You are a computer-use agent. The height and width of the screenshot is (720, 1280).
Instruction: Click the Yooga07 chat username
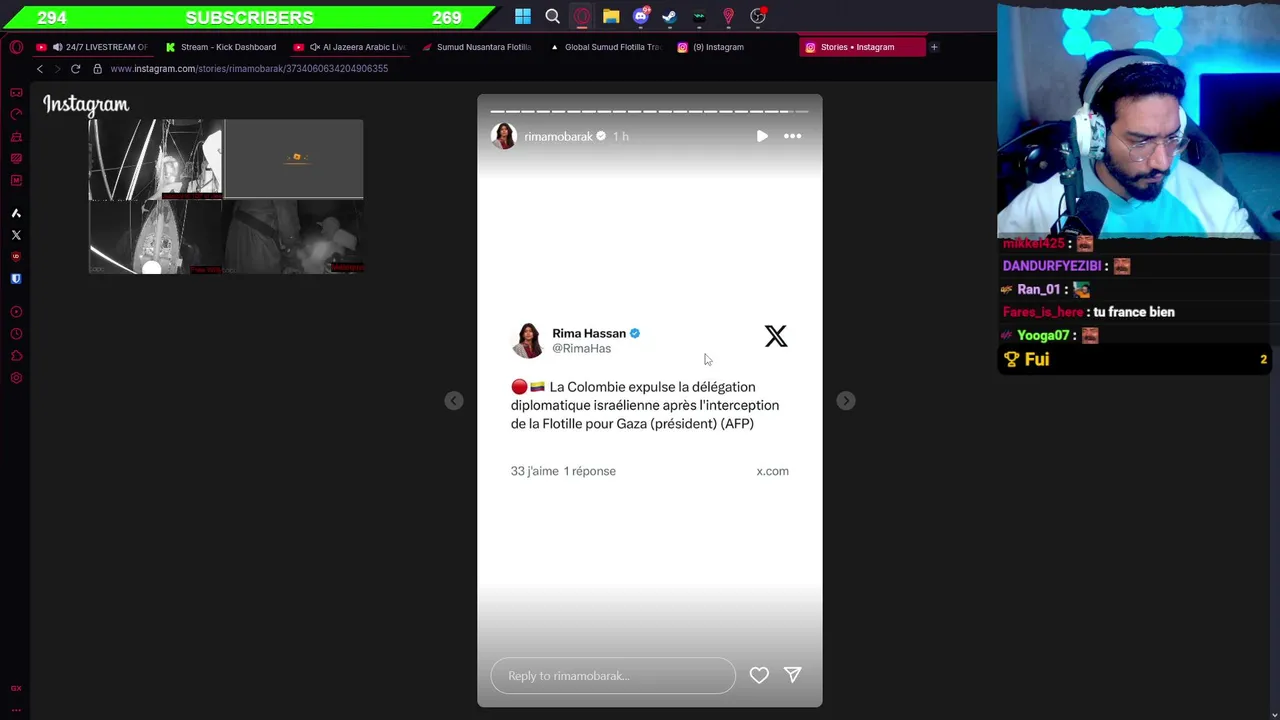click(1043, 335)
